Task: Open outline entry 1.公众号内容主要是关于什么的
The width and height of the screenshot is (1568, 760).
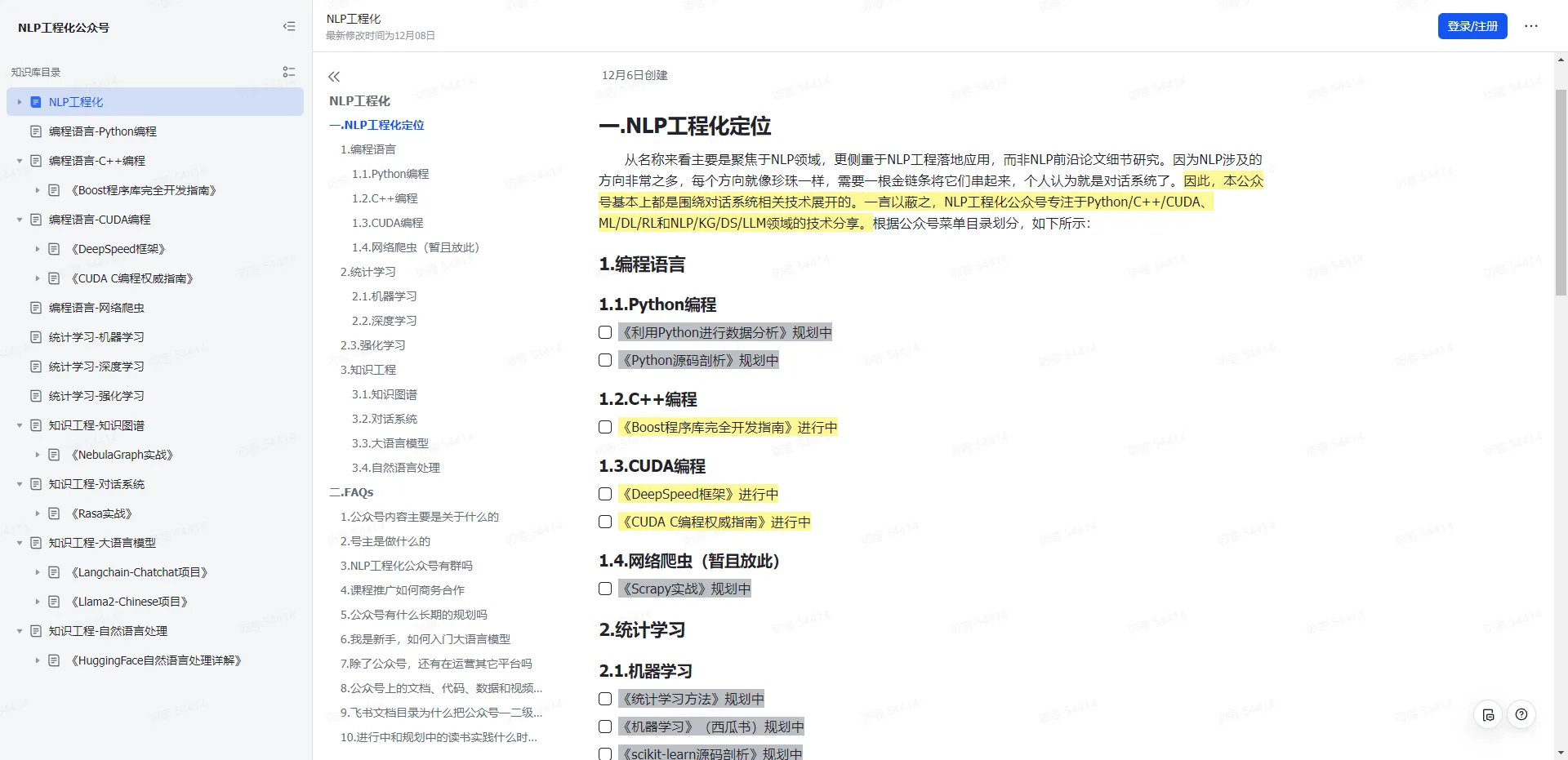Action: [x=420, y=517]
